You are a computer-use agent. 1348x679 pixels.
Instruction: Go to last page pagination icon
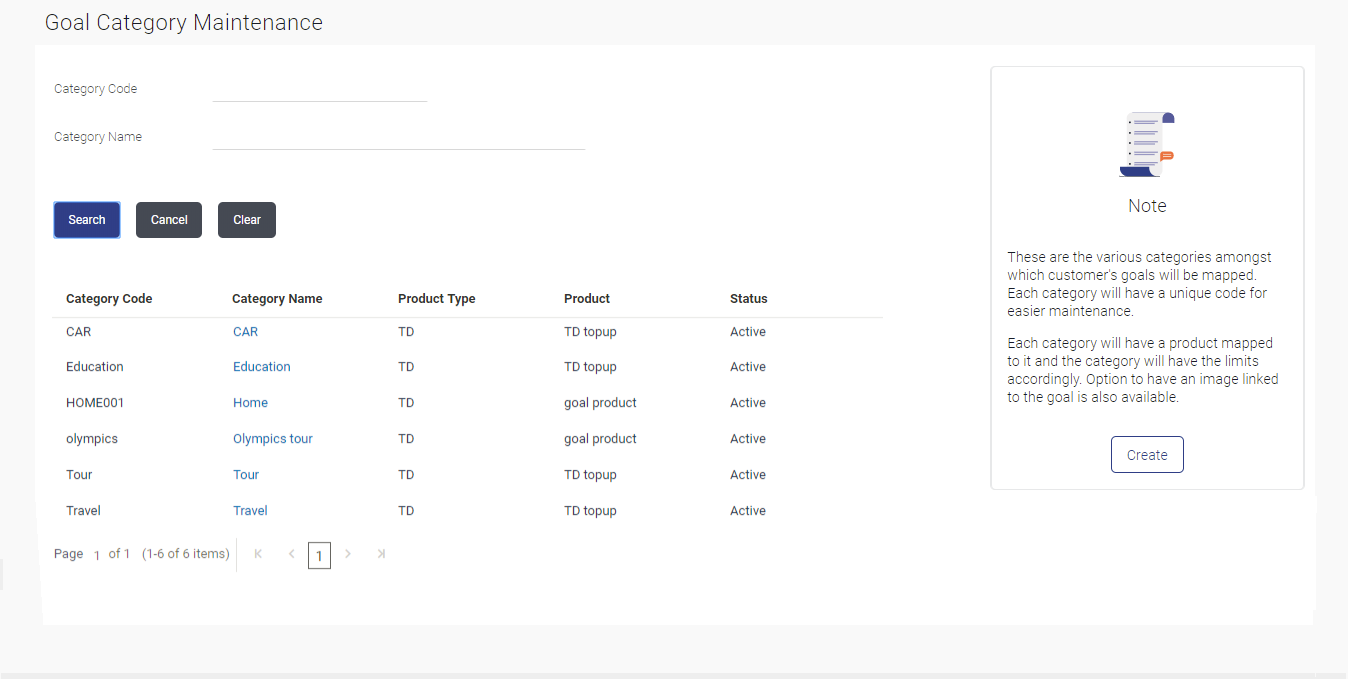(x=381, y=554)
